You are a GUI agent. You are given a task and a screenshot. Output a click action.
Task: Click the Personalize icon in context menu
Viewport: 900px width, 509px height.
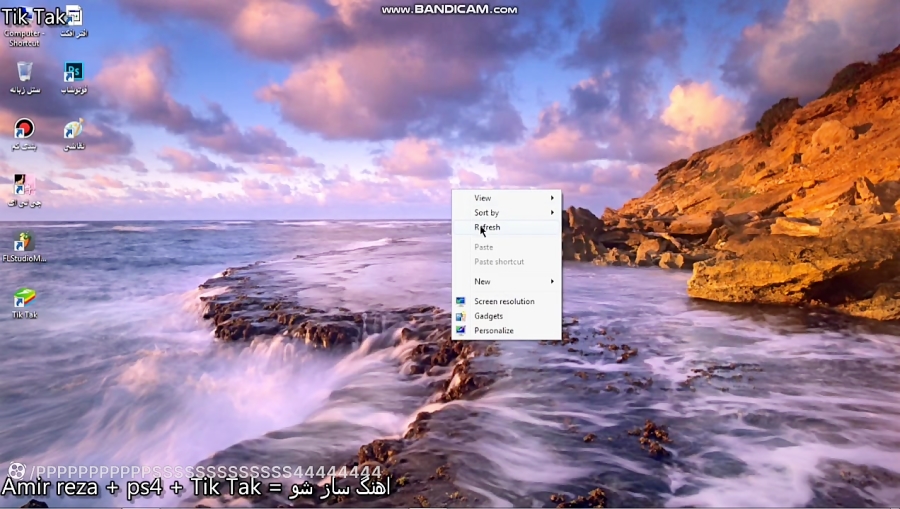click(460, 331)
